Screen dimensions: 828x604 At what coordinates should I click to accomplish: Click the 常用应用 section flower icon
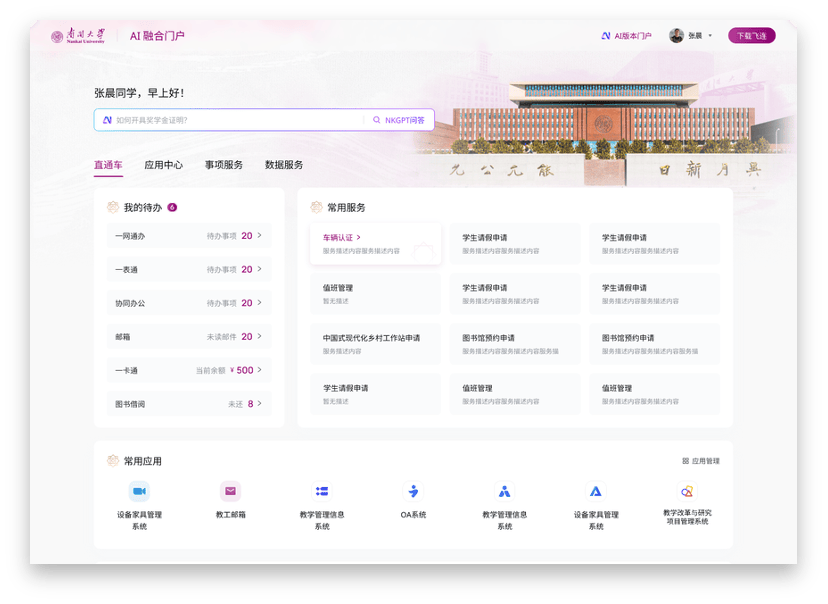coord(113,461)
